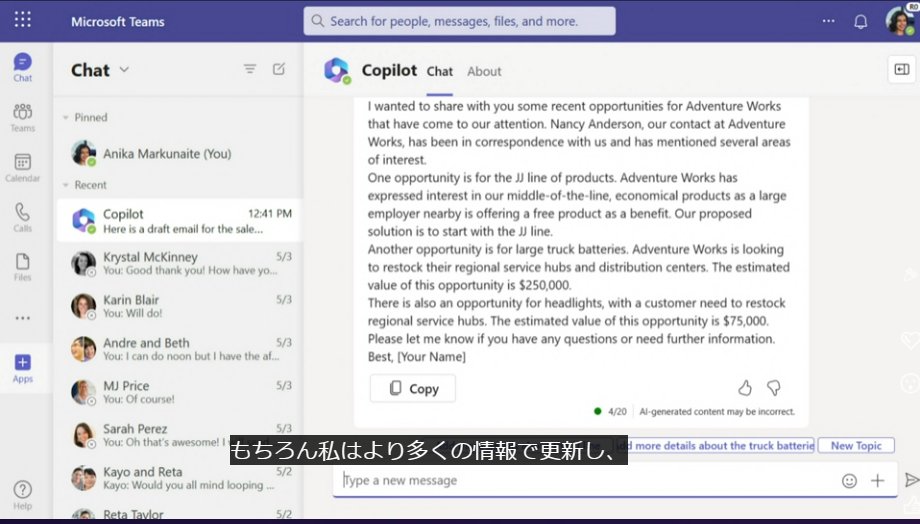The height and width of the screenshot is (524, 920).
Task: Start a new chat with compose icon
Action: point(279,69)
